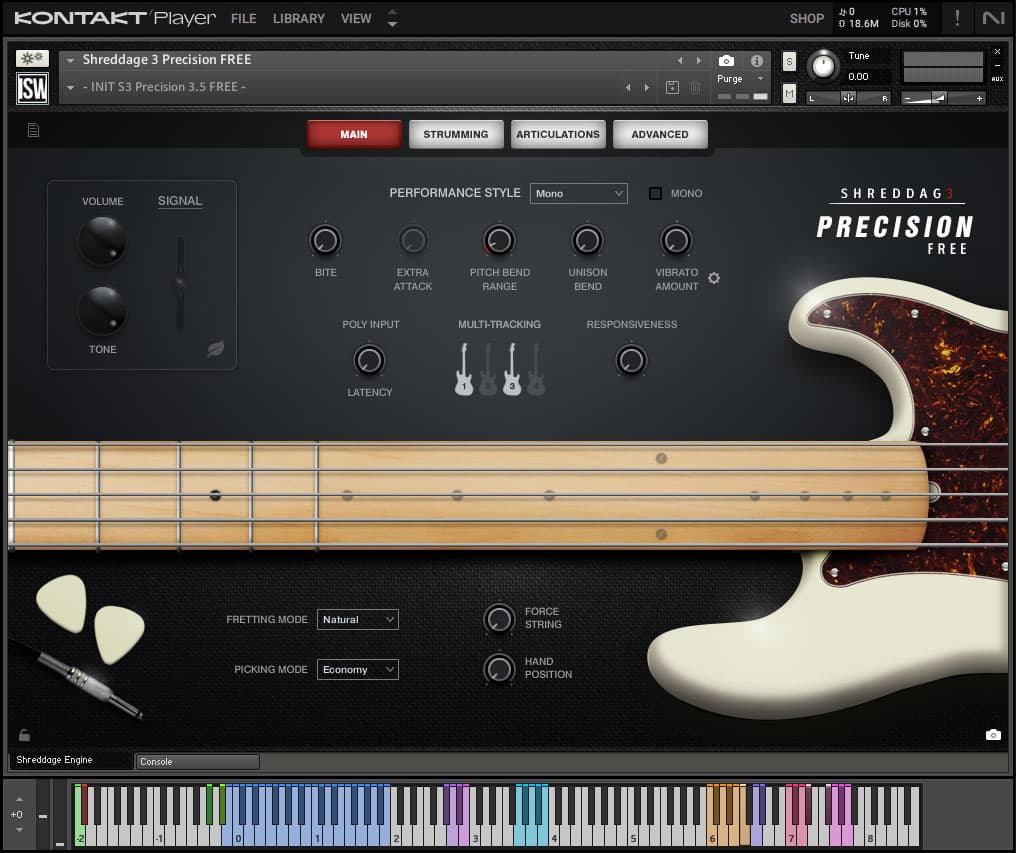The height and width of the screenshot is (853, 1016).
Task: Open the Console tab
Action: tap(197, 762)
